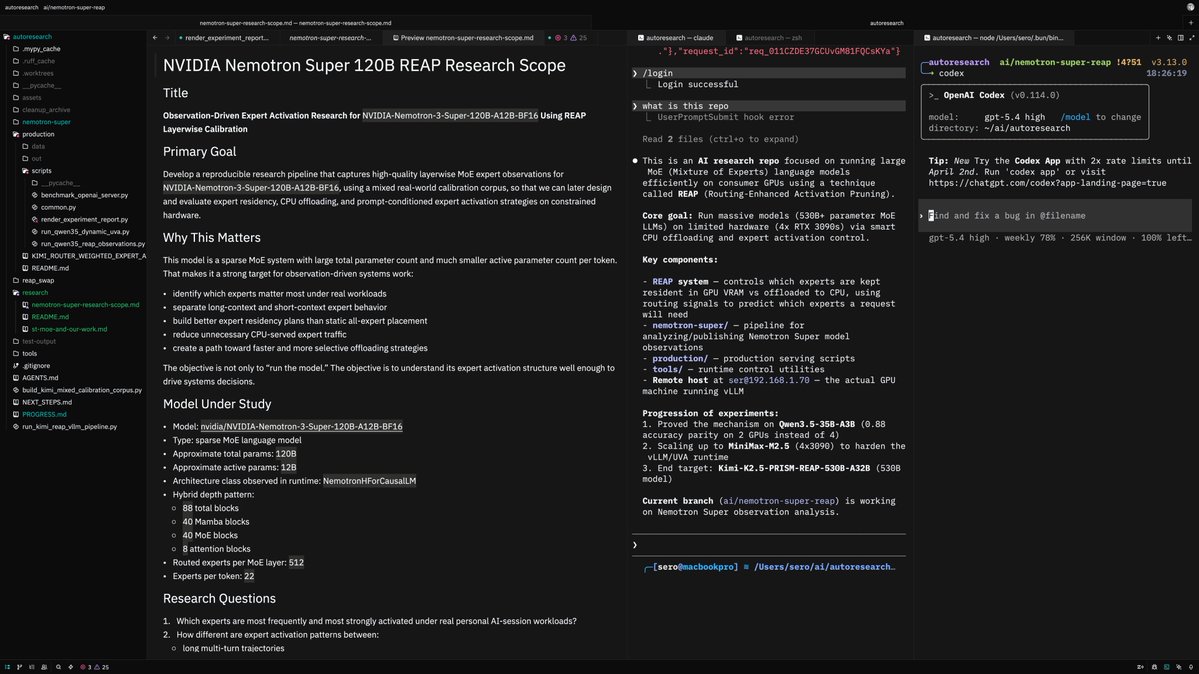The image size is (1199, 674).
Task: Split the right terminal pane
Action: (x=1181, y=37)
